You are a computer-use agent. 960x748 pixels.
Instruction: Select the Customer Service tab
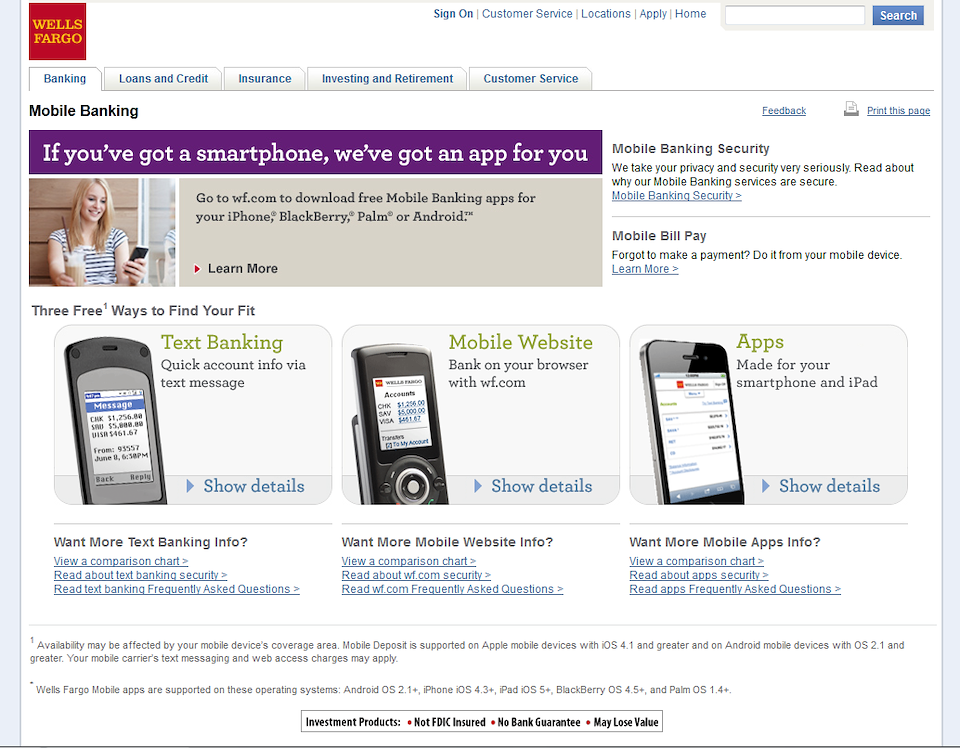[x=531, y=79]
